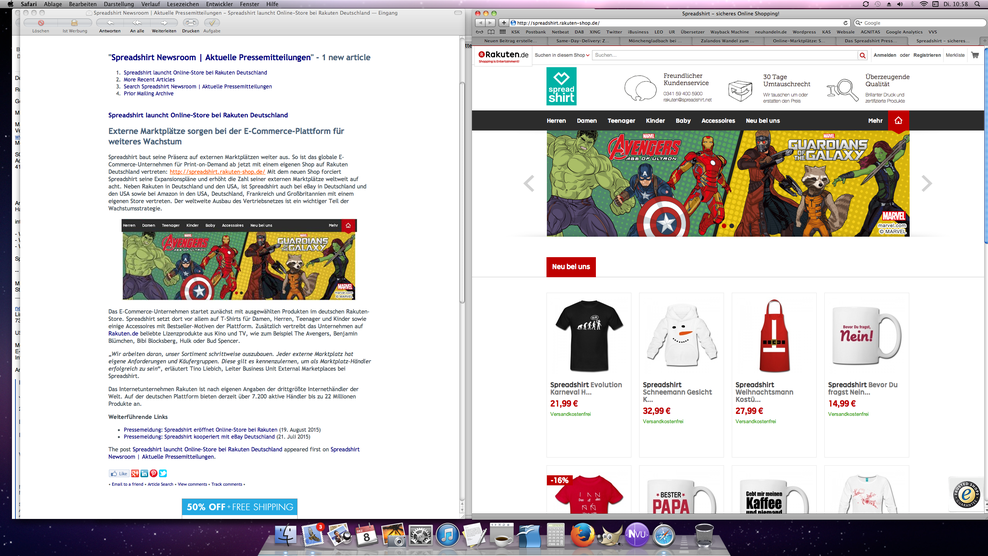Go forward in Safari browser window
988x556 pixels.
tap(490, 23)
